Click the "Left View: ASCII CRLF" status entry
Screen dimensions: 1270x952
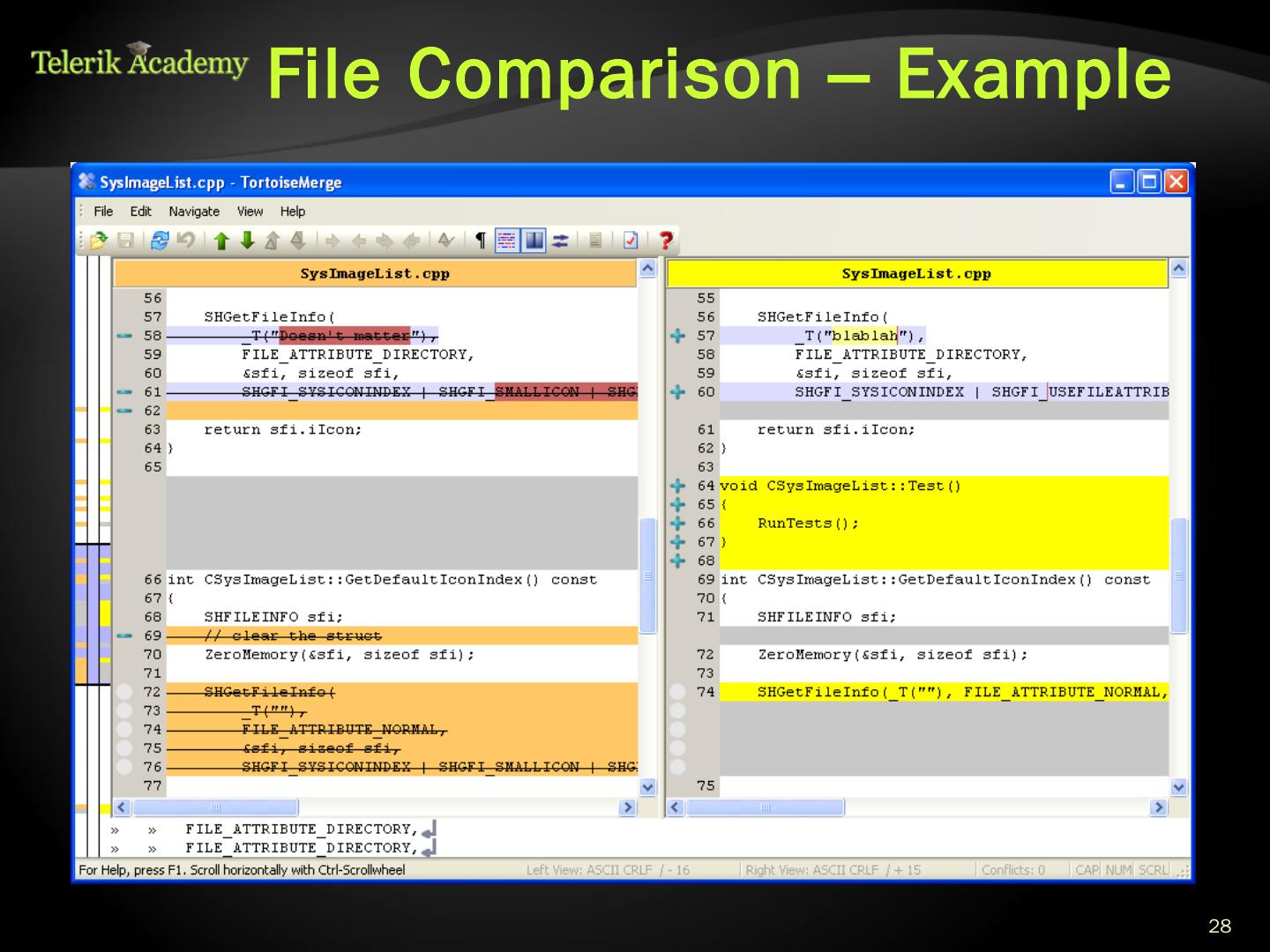pos(609,870)
